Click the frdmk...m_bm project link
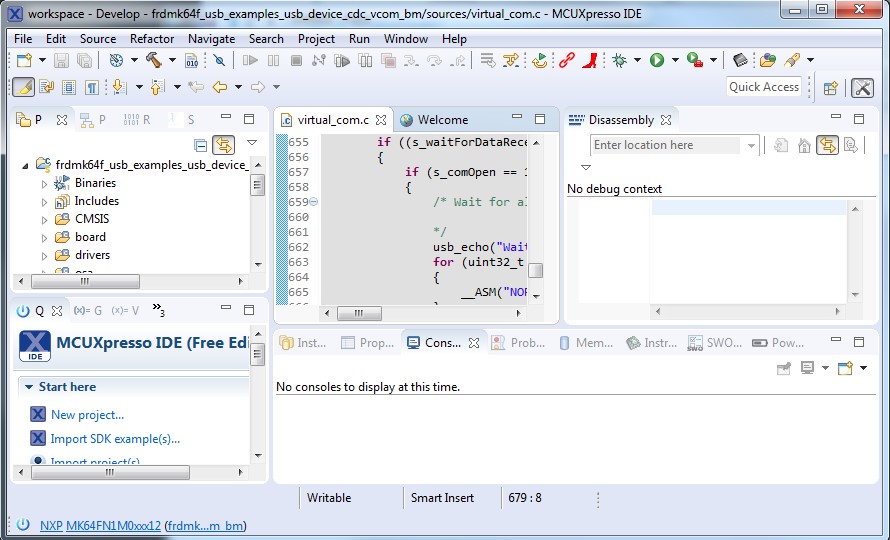 coord(205,526)
